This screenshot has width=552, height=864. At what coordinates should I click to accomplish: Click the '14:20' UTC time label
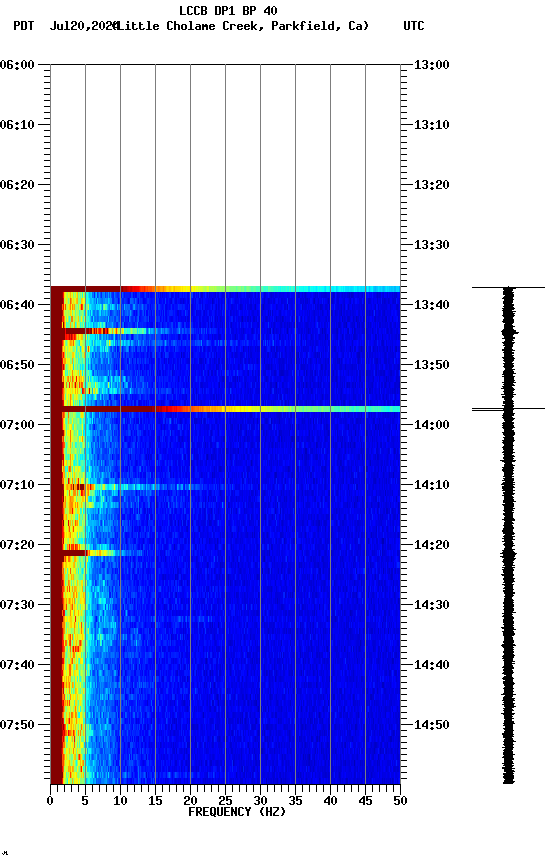point(432,545)
